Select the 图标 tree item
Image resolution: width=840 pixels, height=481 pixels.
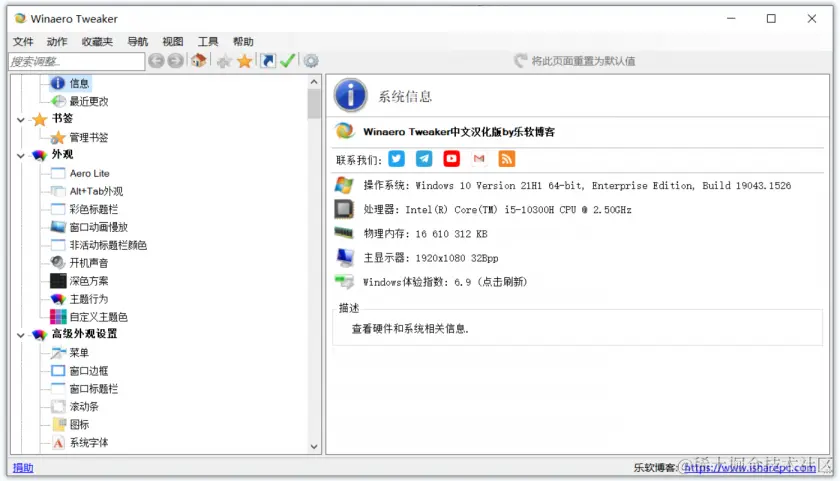79,424
